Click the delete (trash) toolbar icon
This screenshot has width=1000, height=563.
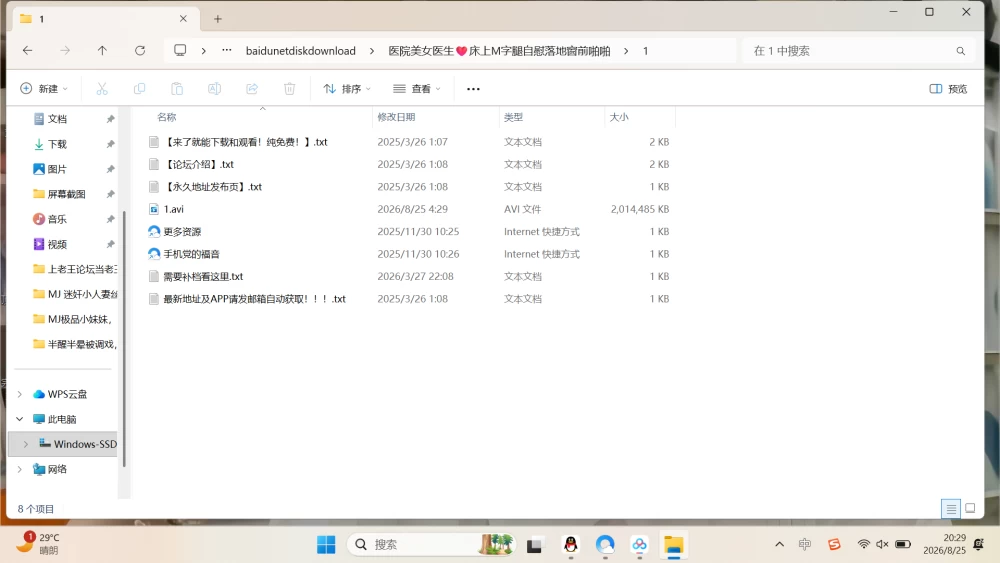tap(290, 89)
